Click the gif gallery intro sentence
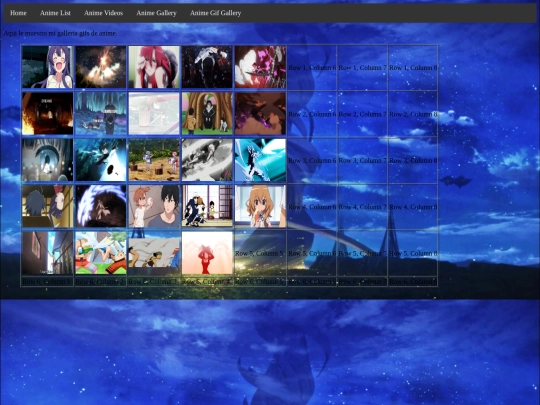Screen dimensions: 540x405 pos(60,33)
